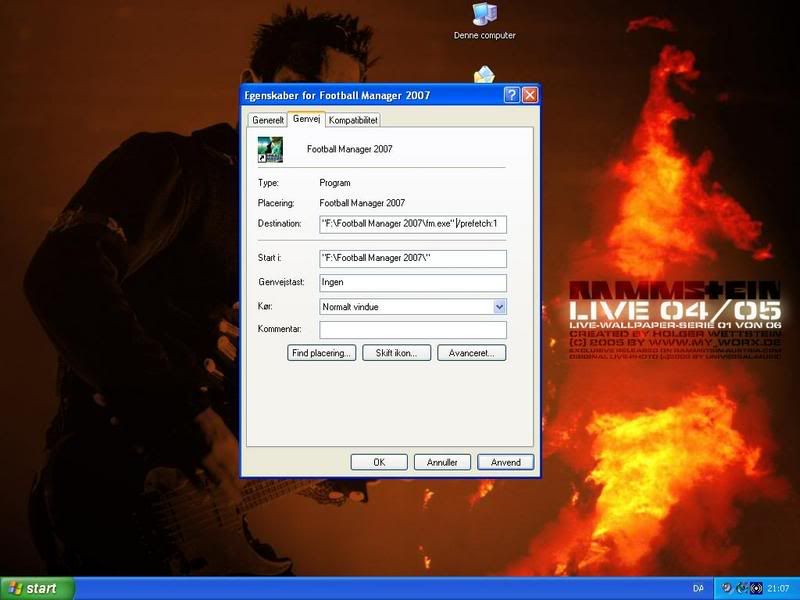This screenshot has width=800, height=600.
Task: Close the Egenskaber for Football Manager 2007 dialog
Action: 530,95
